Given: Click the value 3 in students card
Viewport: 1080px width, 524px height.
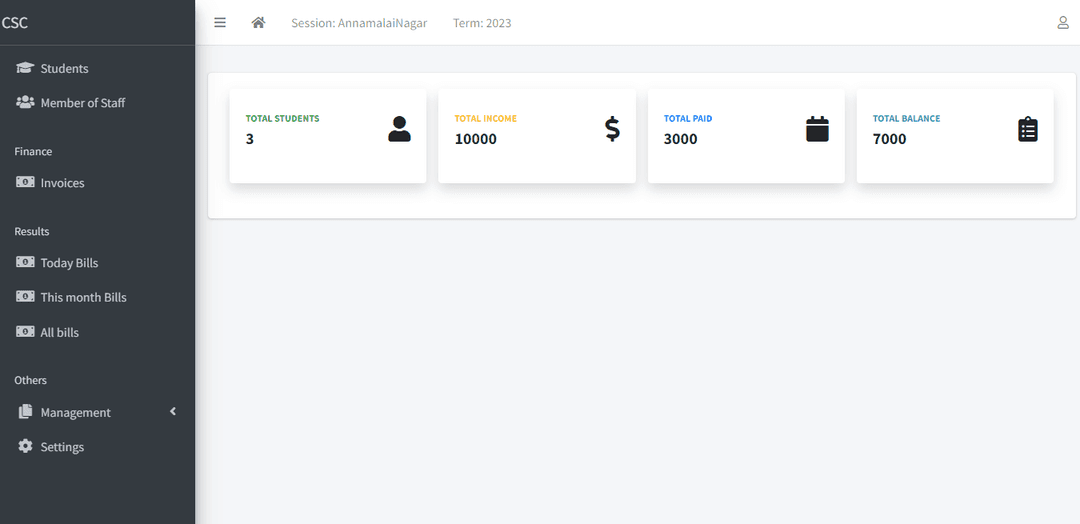Looking at the screenshot, I should point(249,139).
